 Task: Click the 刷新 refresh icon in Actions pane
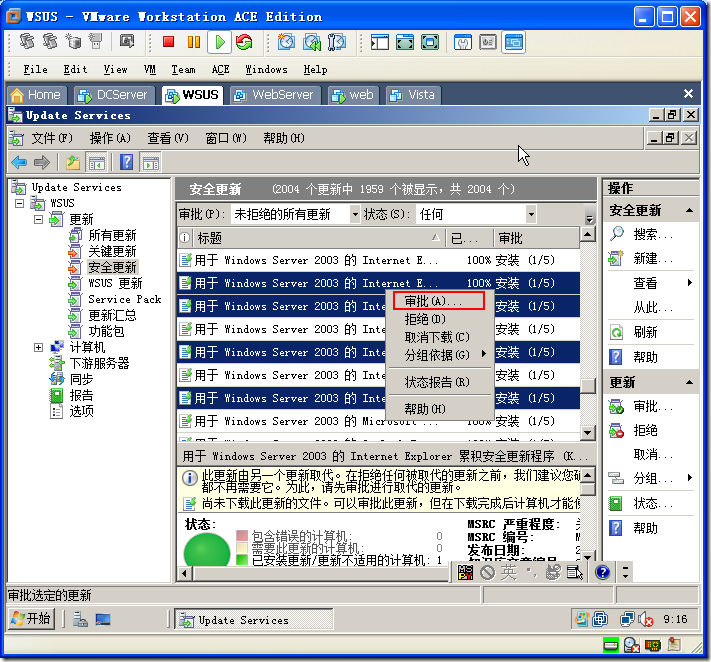point(616,332)
